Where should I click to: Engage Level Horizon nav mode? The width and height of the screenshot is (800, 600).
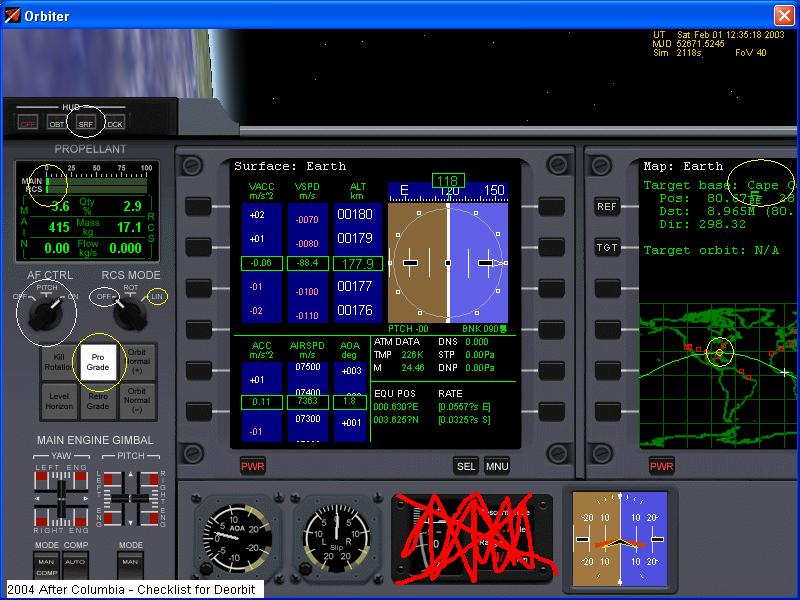(x=59, y=401)
